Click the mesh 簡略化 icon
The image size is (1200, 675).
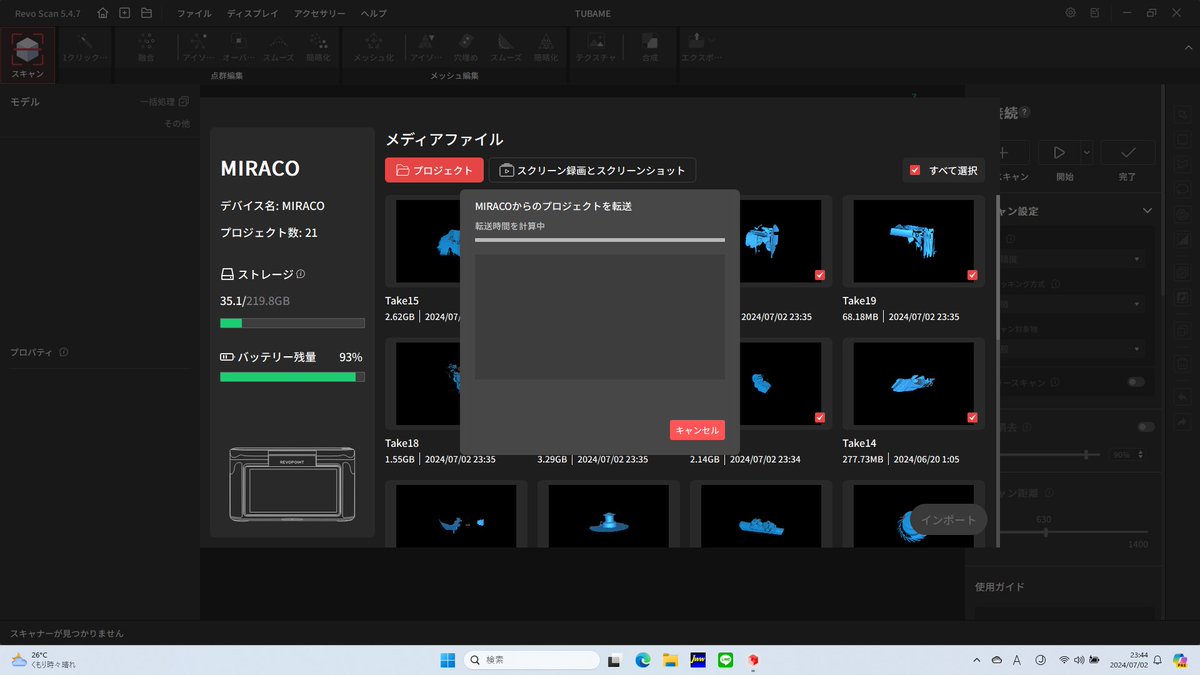[x=545, y=42]
